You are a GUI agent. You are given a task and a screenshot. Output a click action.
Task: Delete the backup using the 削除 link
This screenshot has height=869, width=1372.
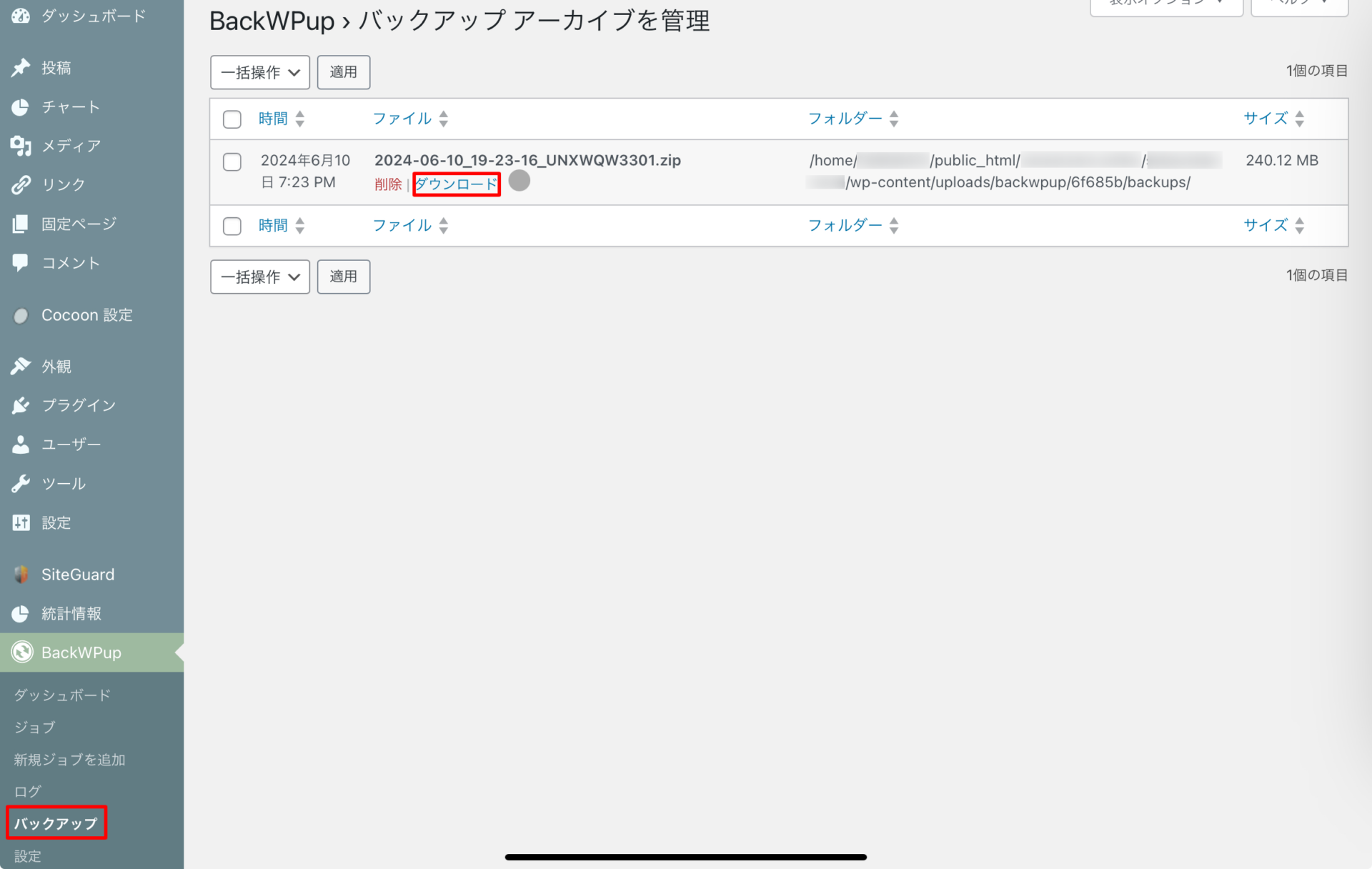click(387, 184)
